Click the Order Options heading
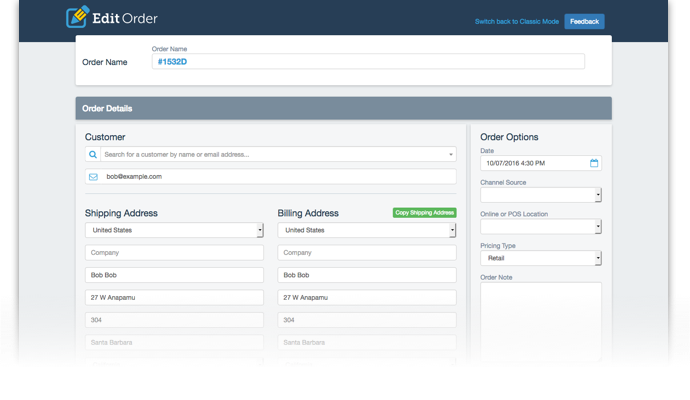The image size is (690, 400). pos(509,137)
